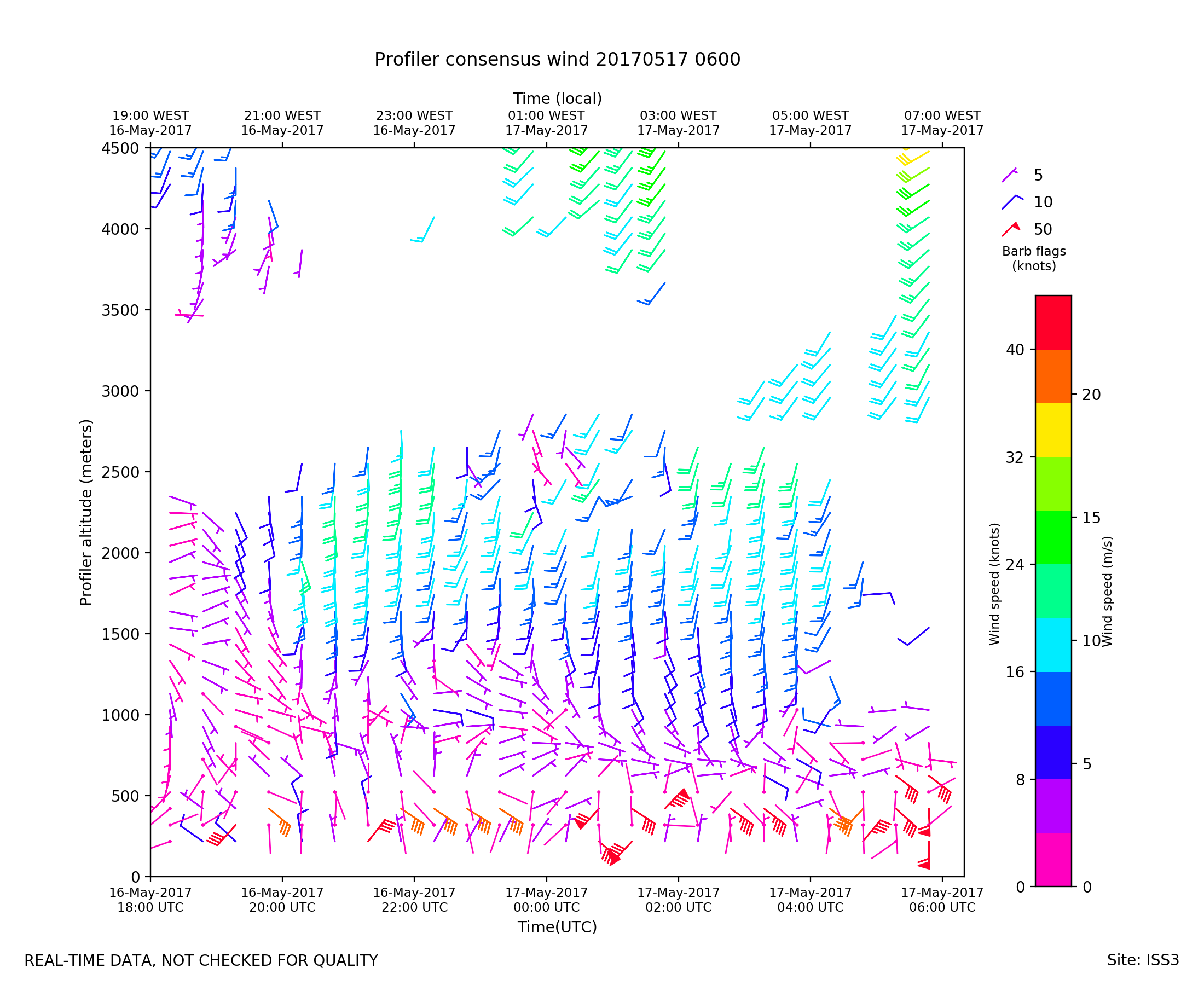Click the Profiler altitude (meters) axis label
Image resolution: width=1204 pixels, height=985 pixels.
tap(86, 512)
